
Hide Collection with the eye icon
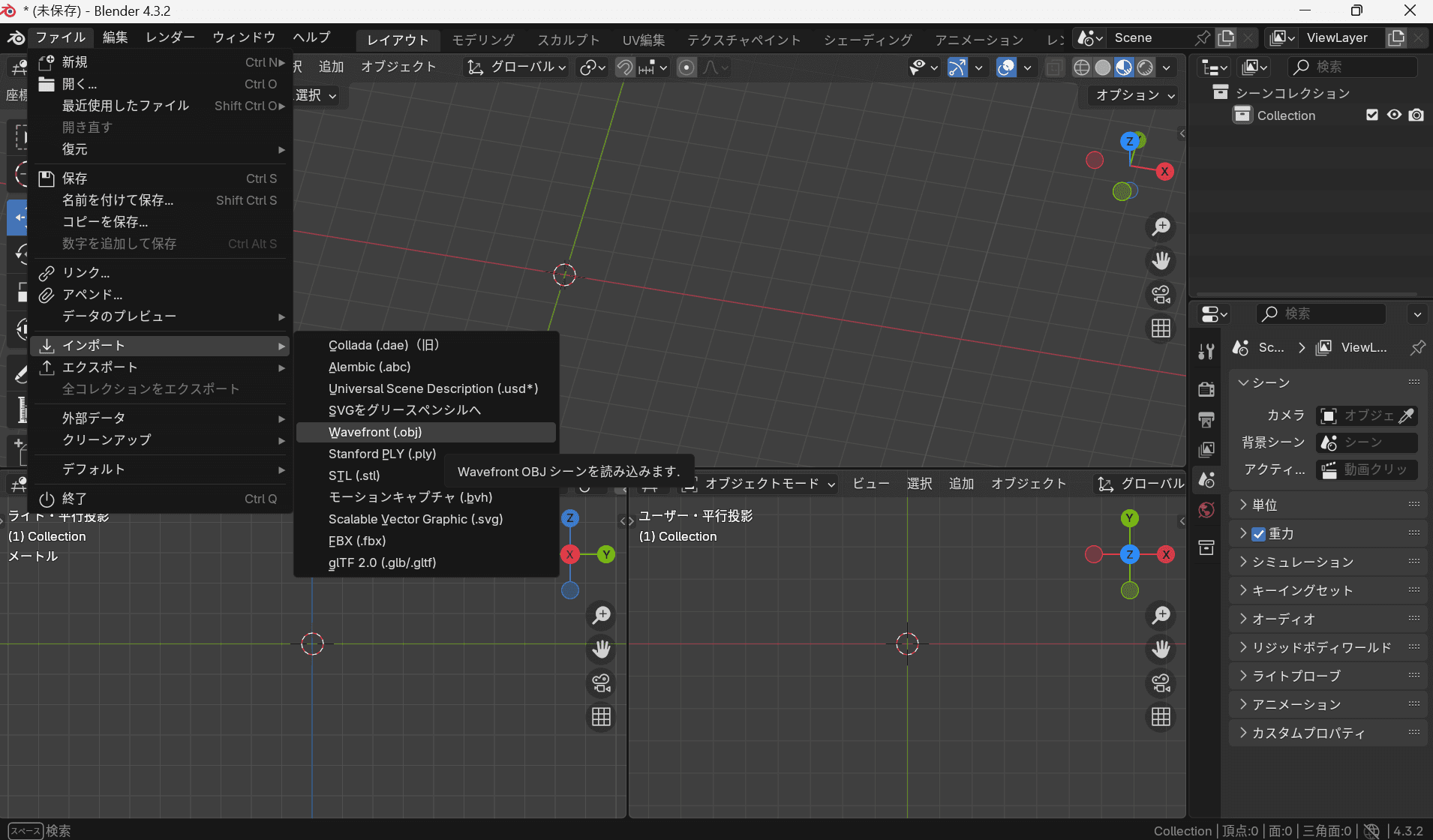[1394, 115]
